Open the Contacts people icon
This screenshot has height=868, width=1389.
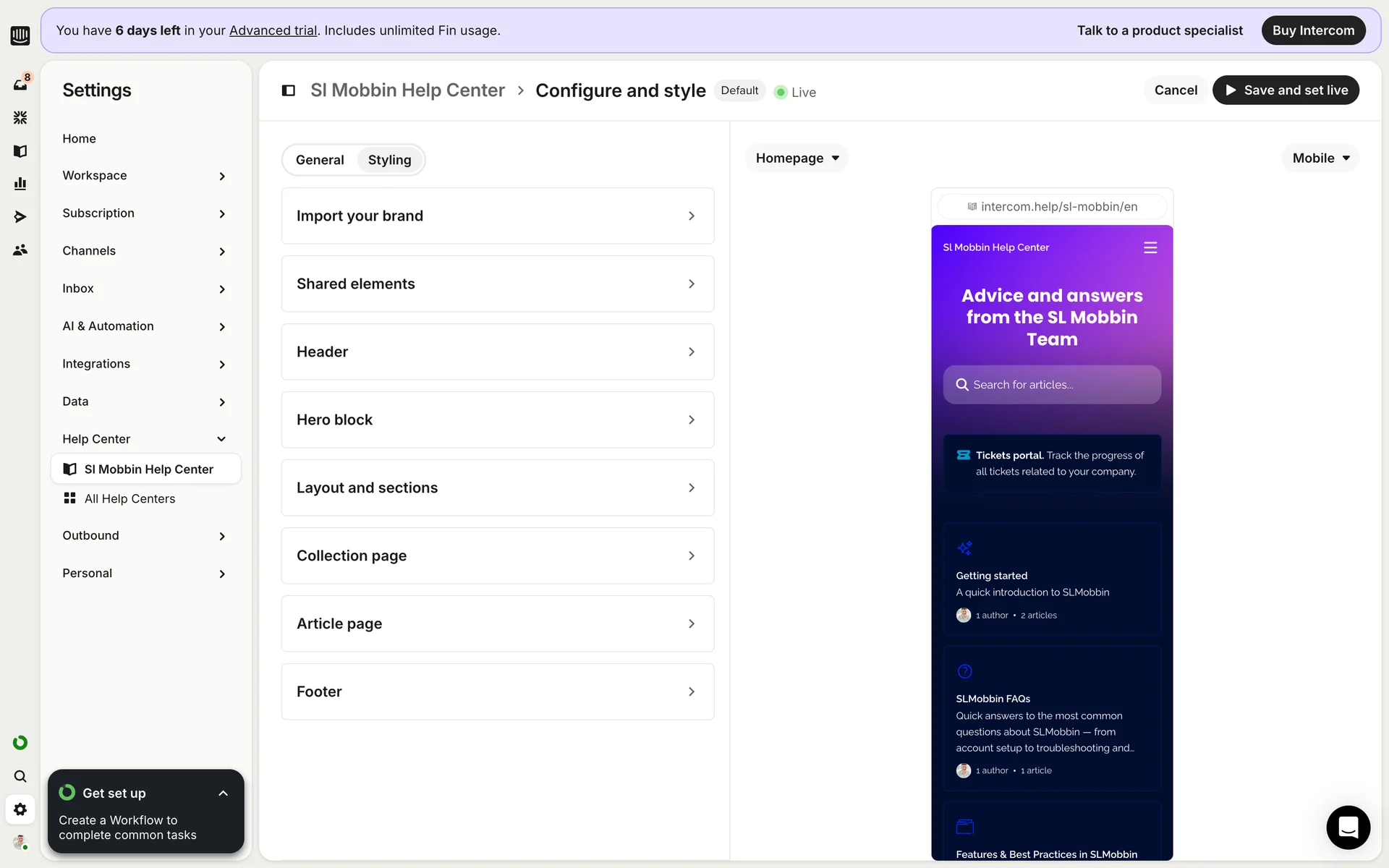click(x=20, y=250)
